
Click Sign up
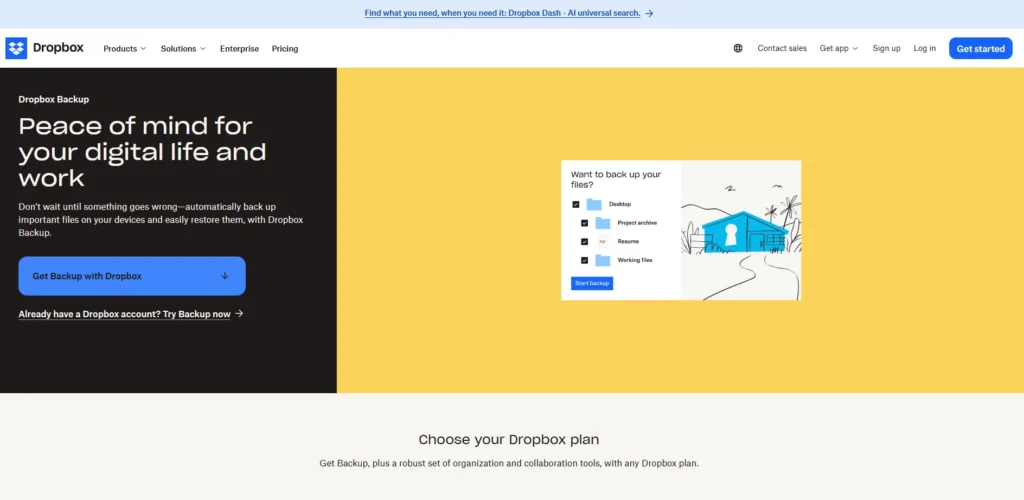point(886,48)
